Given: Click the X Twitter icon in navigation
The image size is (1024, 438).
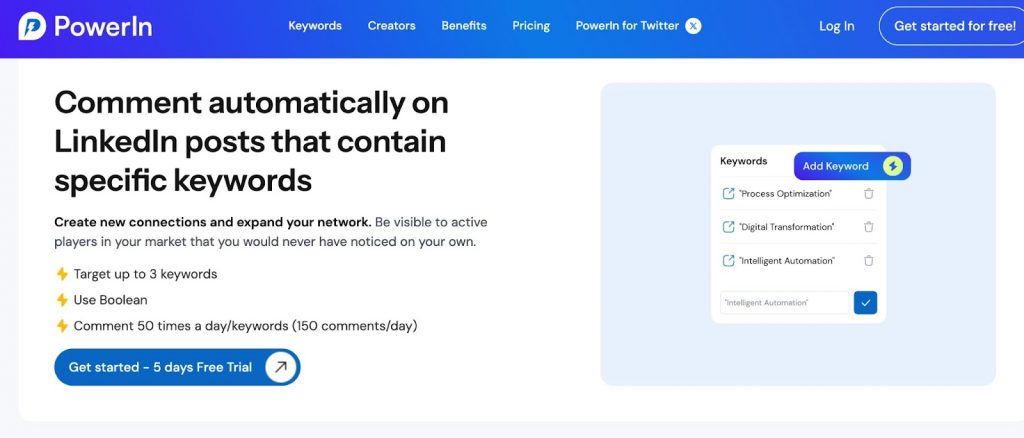Looking at the screenshot, I should click(x=693, y=26).
